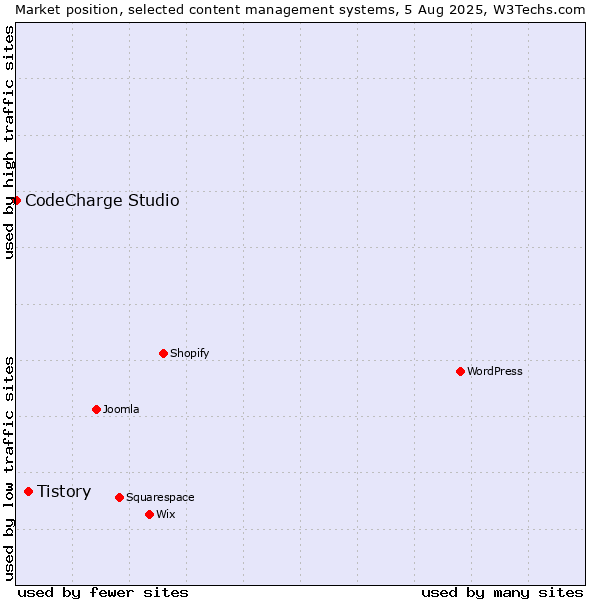Screen dimensions: 600x600
Task: Click the Tistory red data point
Action: tap(28, 491)
